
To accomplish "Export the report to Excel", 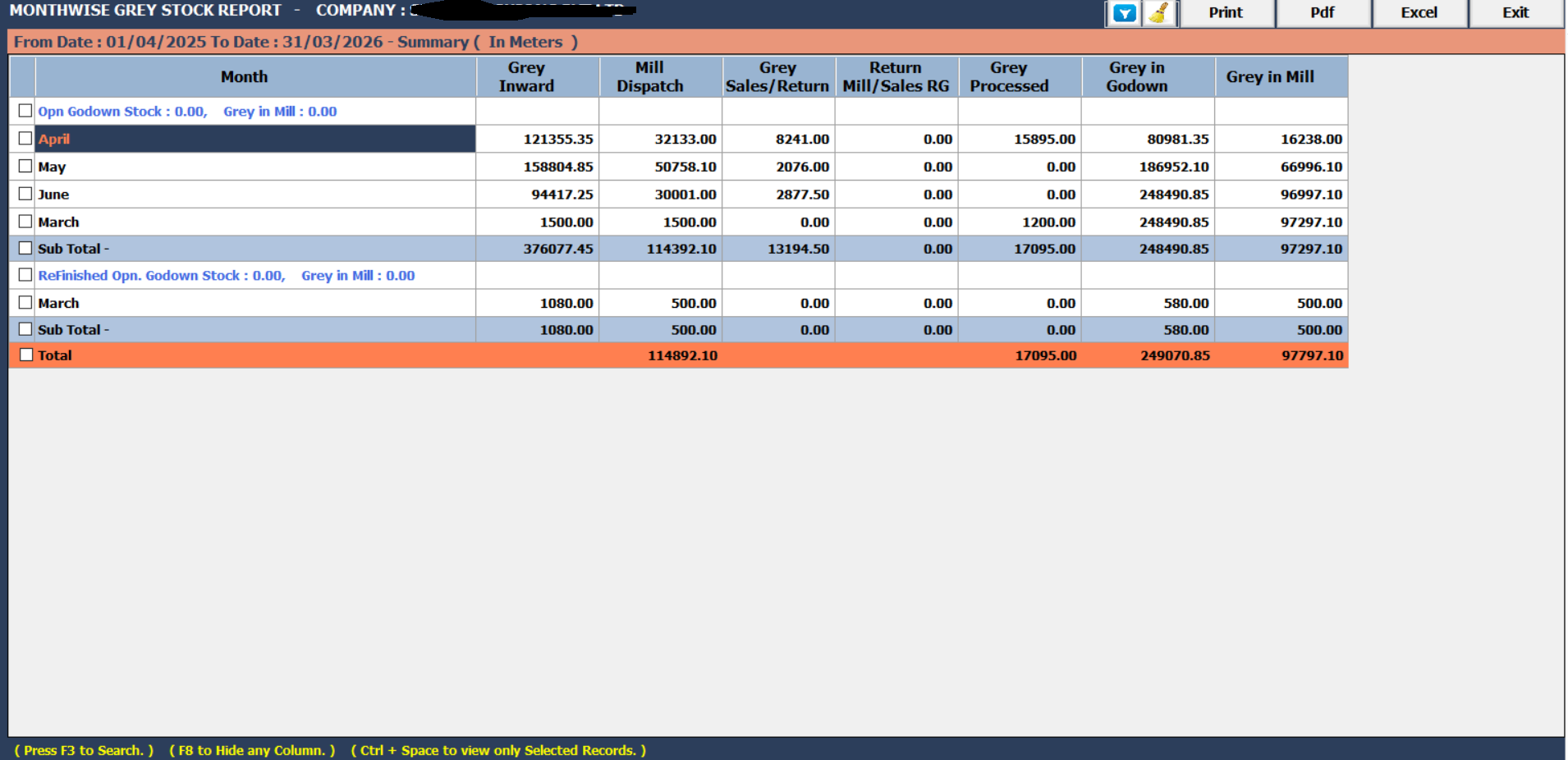I will point(1419,13).
